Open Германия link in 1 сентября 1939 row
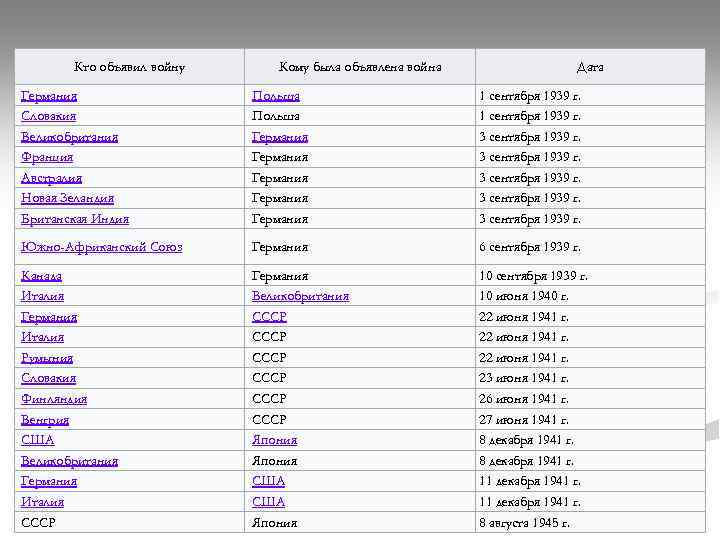The height and width of the screenshot is (540, 720). [x=49, y=96]
